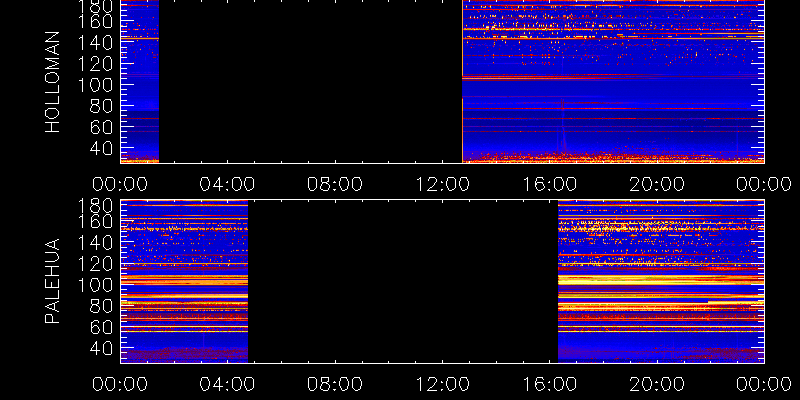The width and height of the screenshot is (800, 400).
Task: Click the starting 00:00 label under PALEHUA plot
Action: [x=120, y=384]
